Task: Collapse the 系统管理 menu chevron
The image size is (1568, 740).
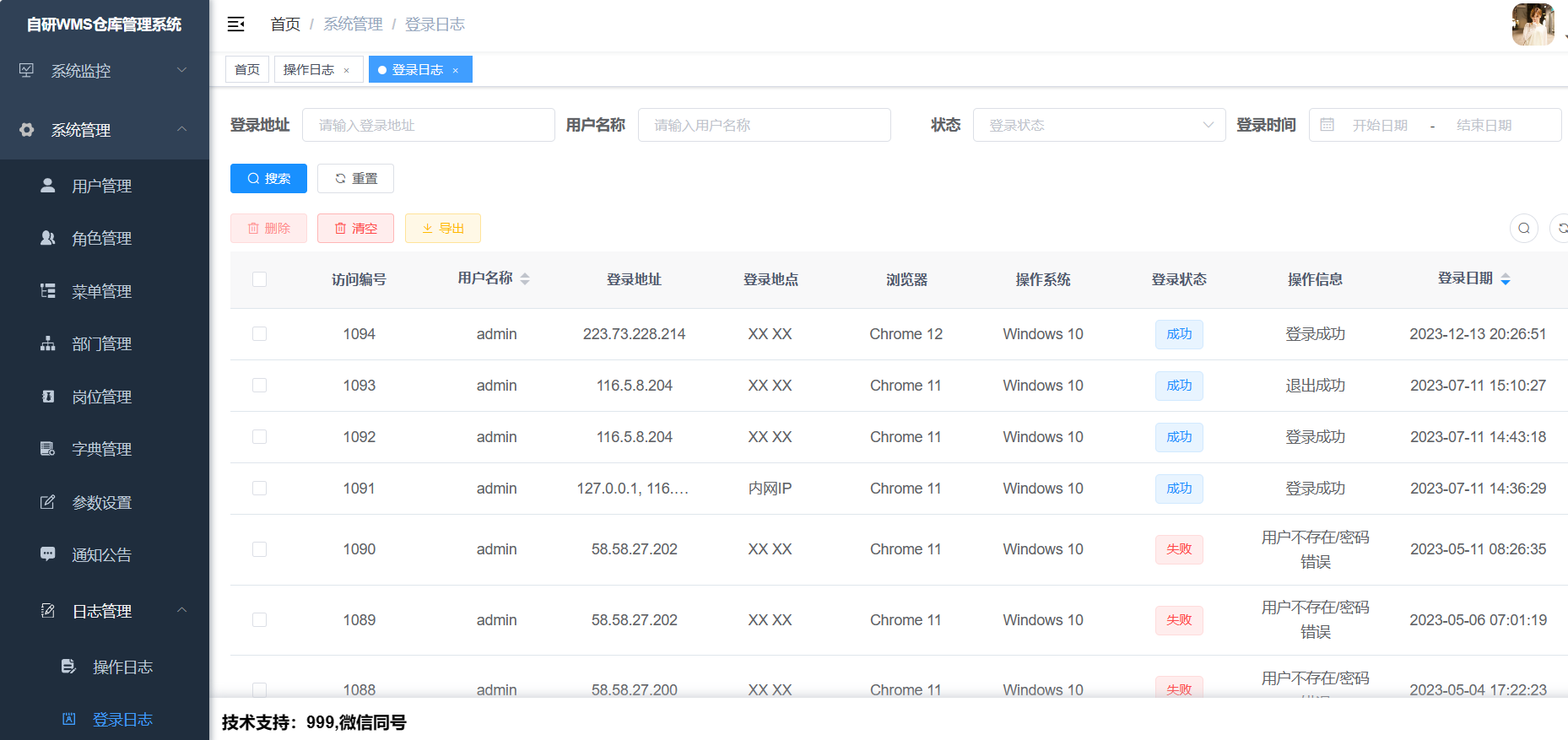Action: pos(181,129)
